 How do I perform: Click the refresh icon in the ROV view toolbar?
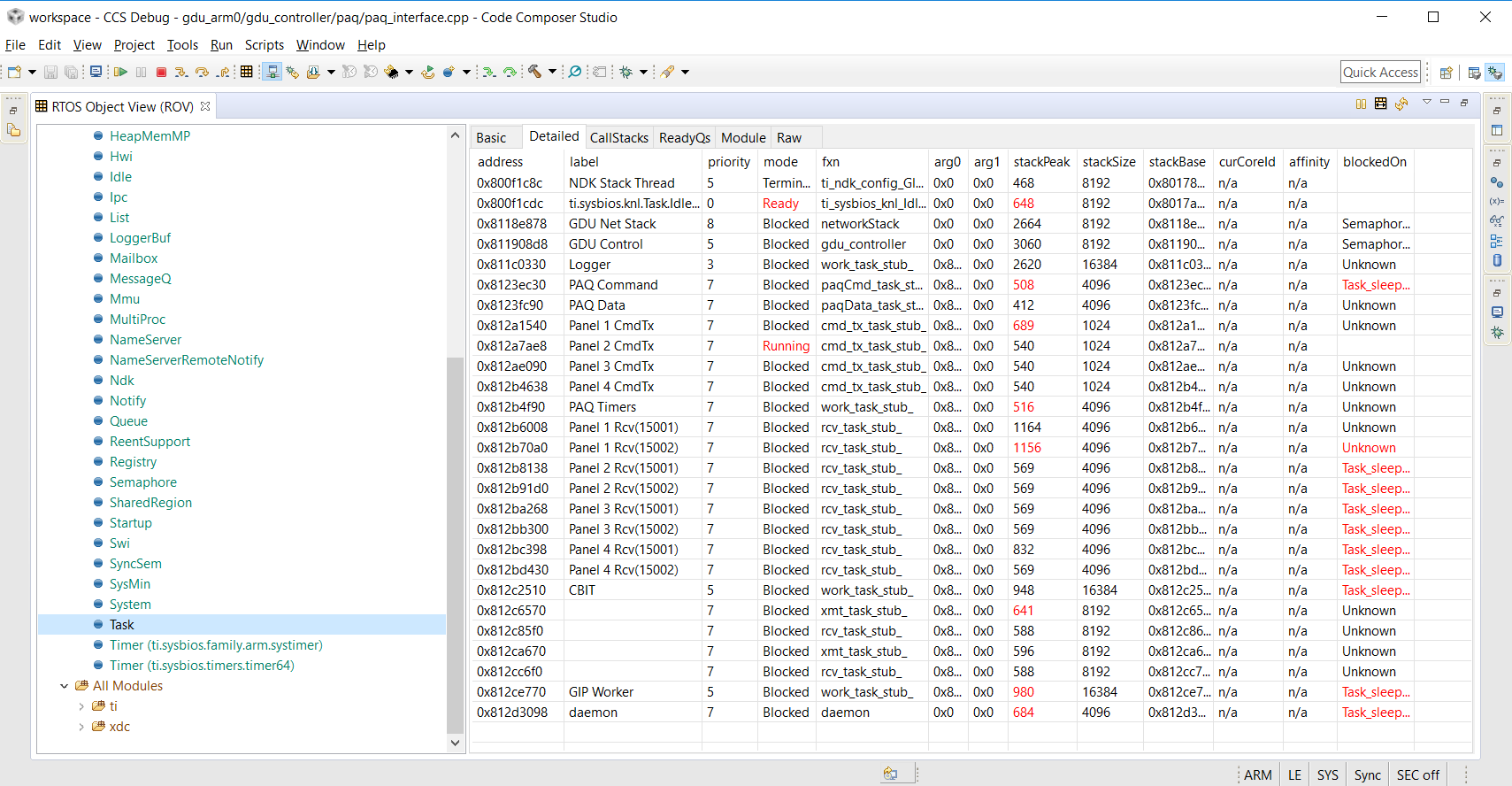tap(1401, 104)
